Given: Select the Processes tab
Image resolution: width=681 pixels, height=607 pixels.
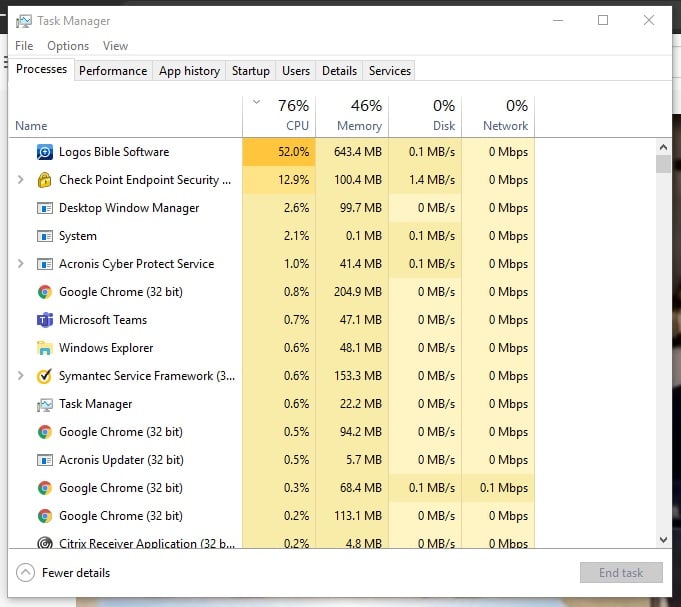Looking at the screenshot, I should pos(41,69).
